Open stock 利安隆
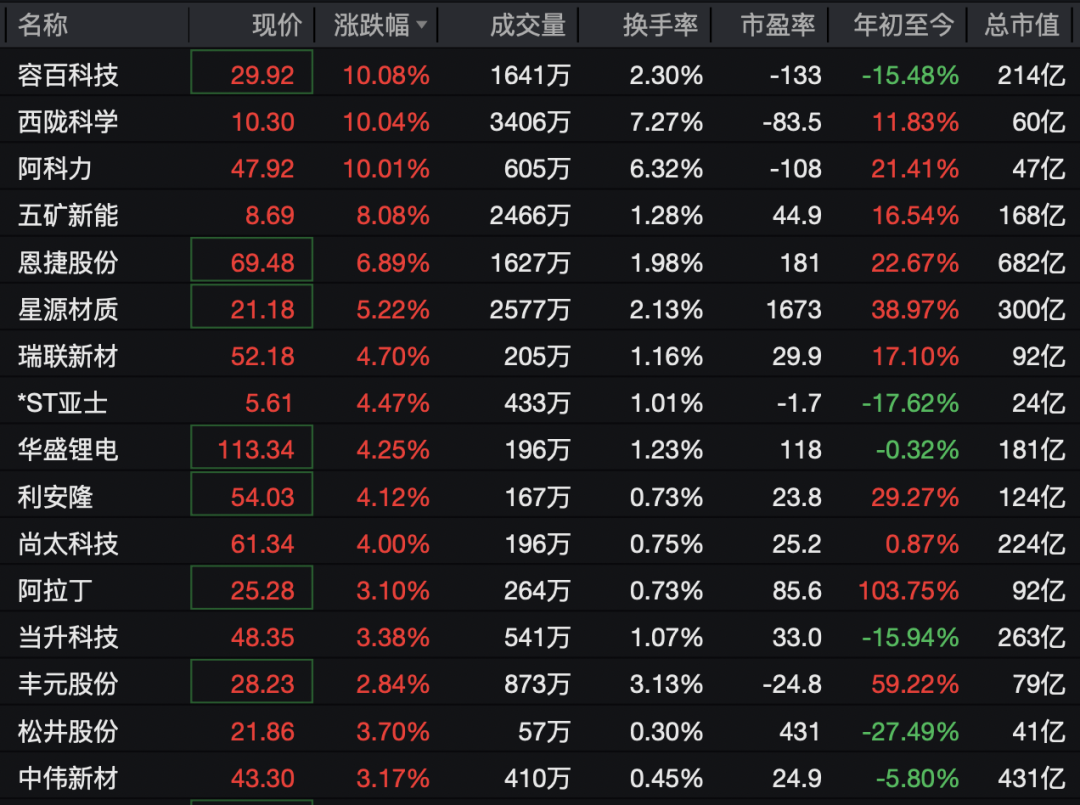The image size is (1080, 805). tap(55, 496)
